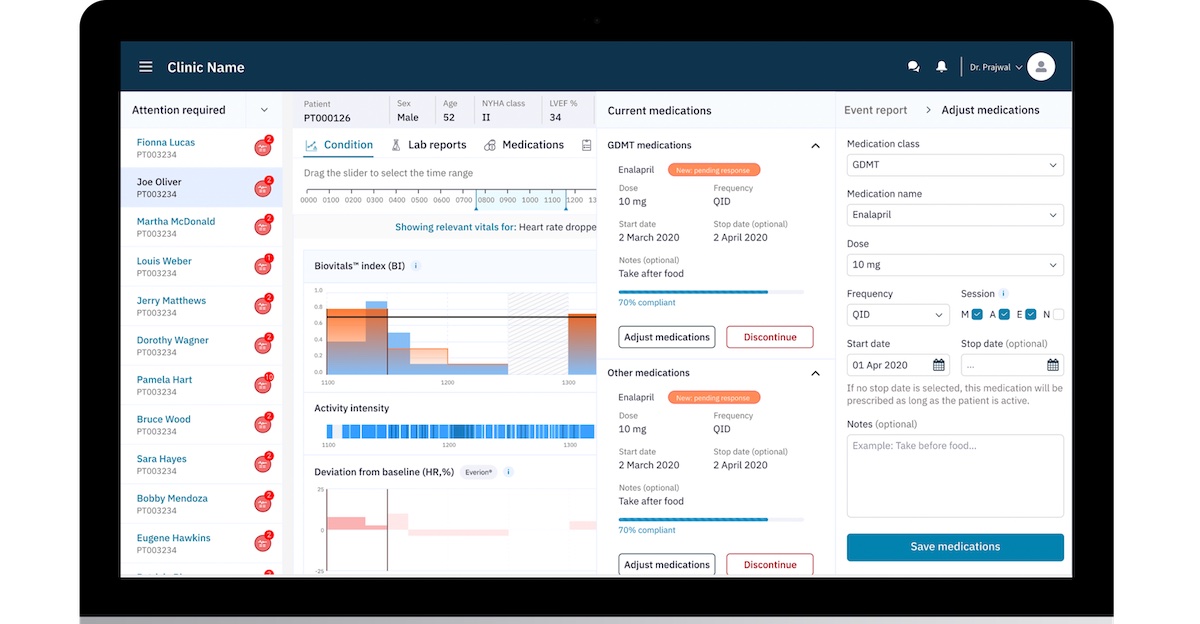Click Discontinue for Enalapril
Screen dimensions: 1200x624
click(x=769, y=336)
